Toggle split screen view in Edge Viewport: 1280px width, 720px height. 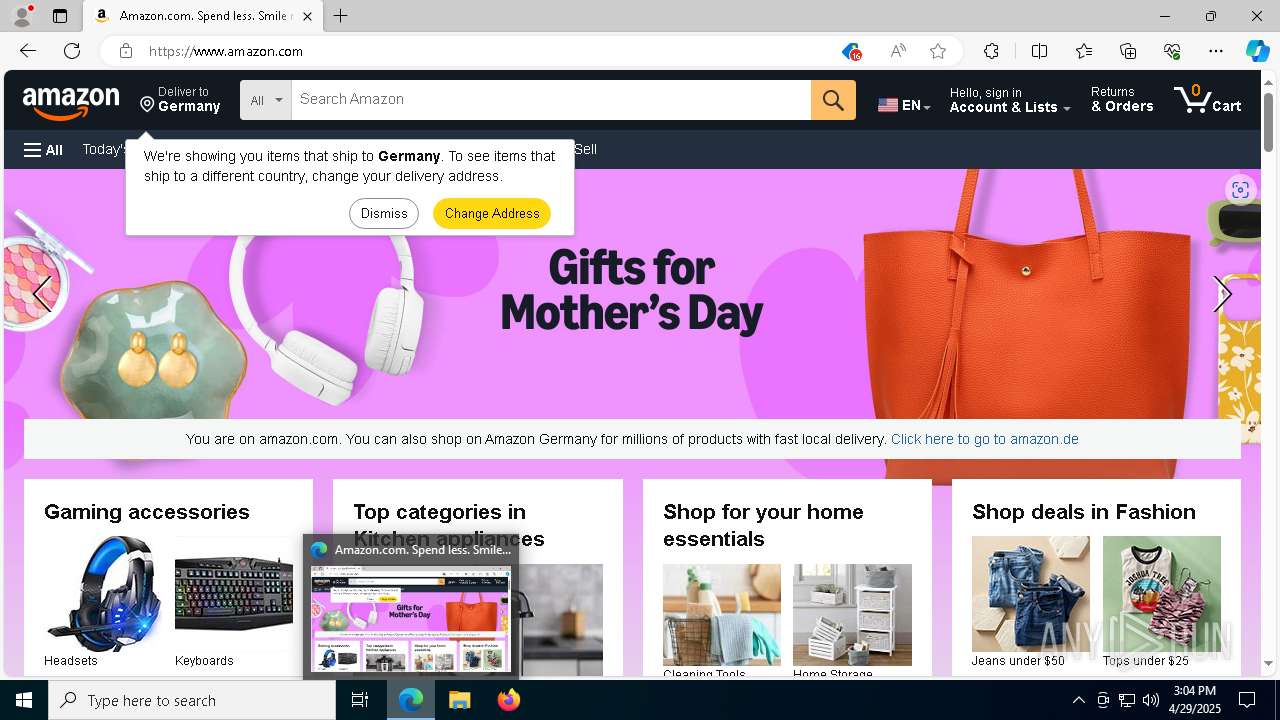point(1039,51)
